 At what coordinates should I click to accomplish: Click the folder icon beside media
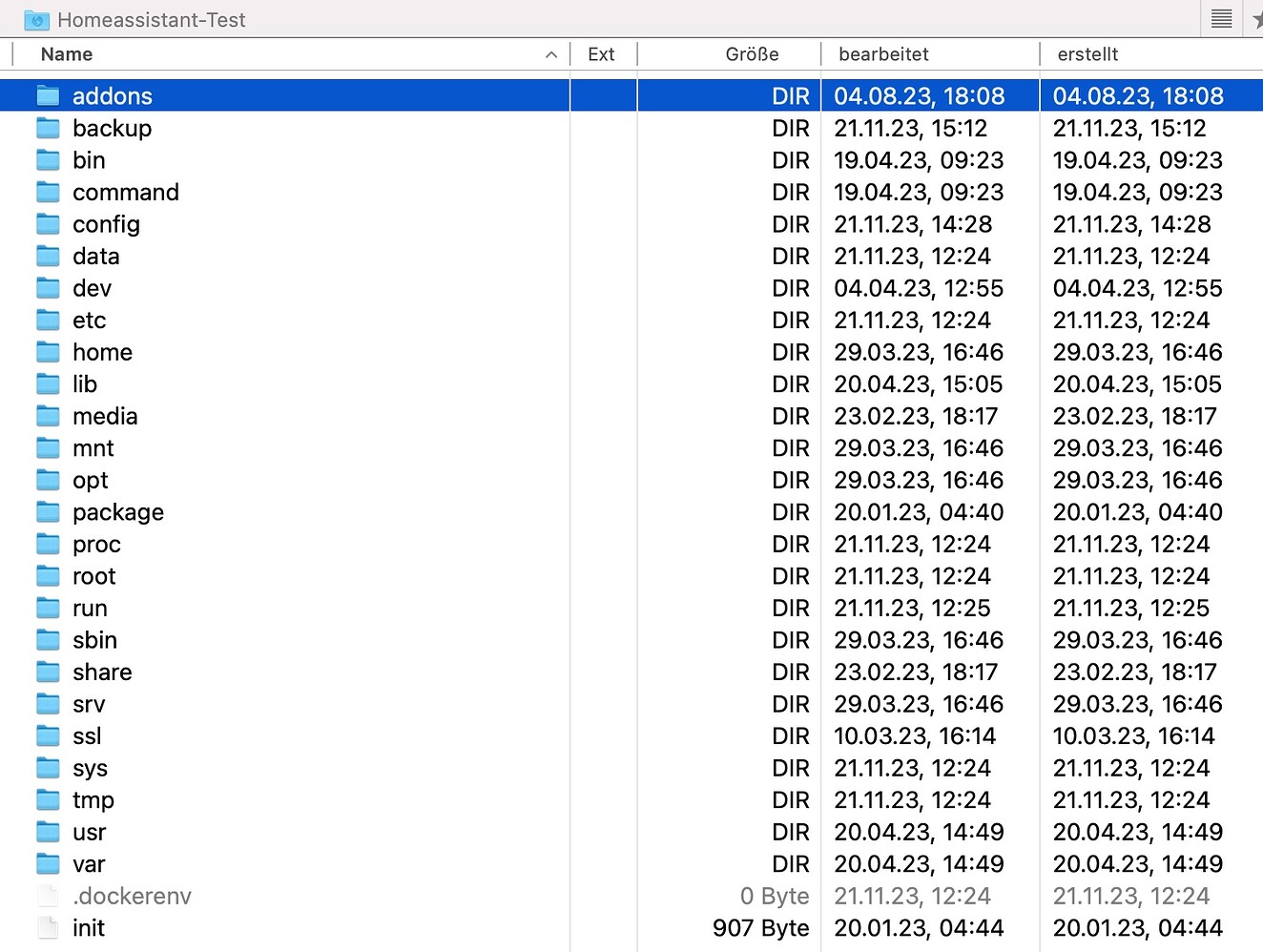point(48,416)
